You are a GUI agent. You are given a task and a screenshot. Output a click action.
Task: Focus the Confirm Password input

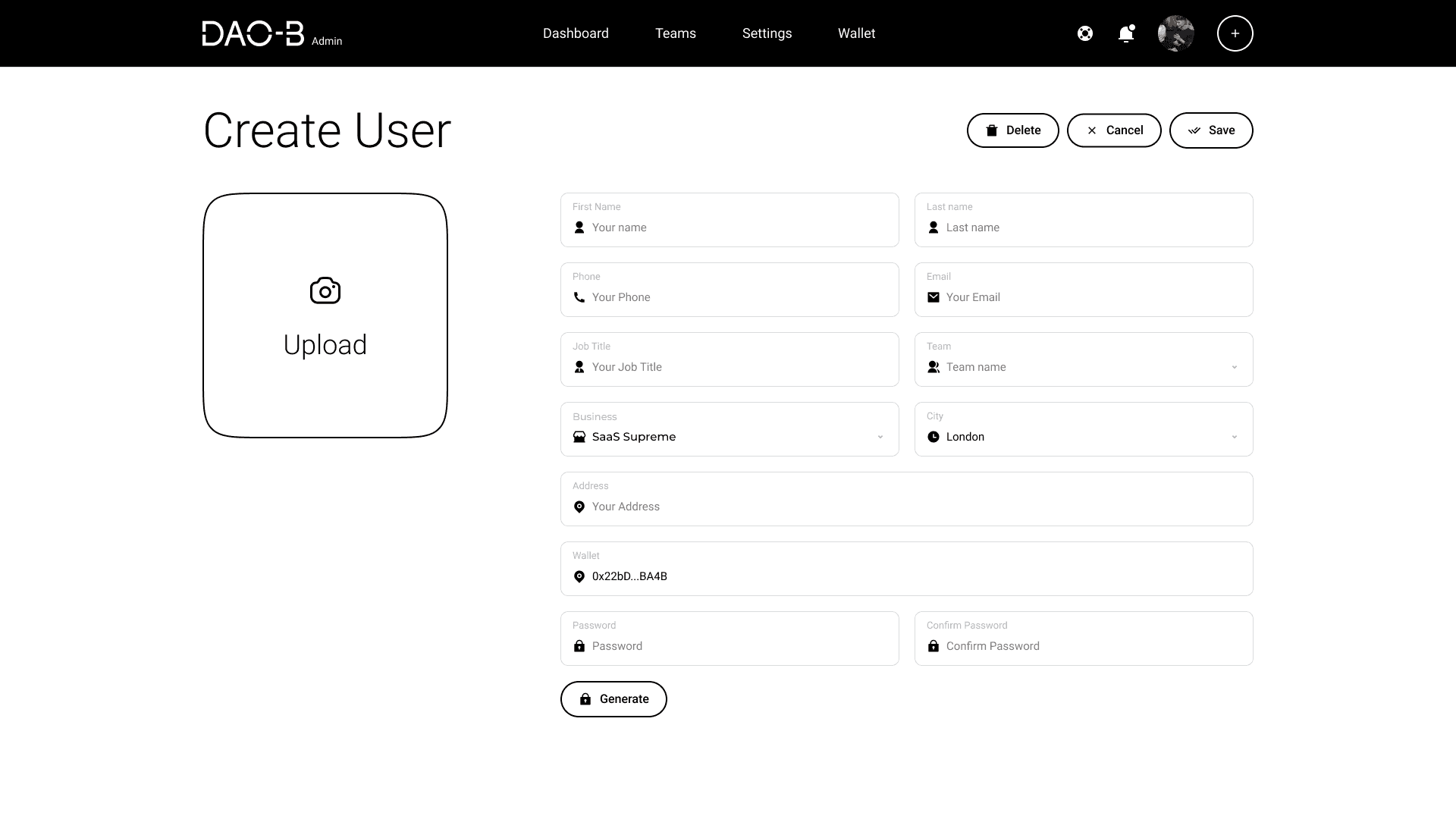coord(1084,639)
